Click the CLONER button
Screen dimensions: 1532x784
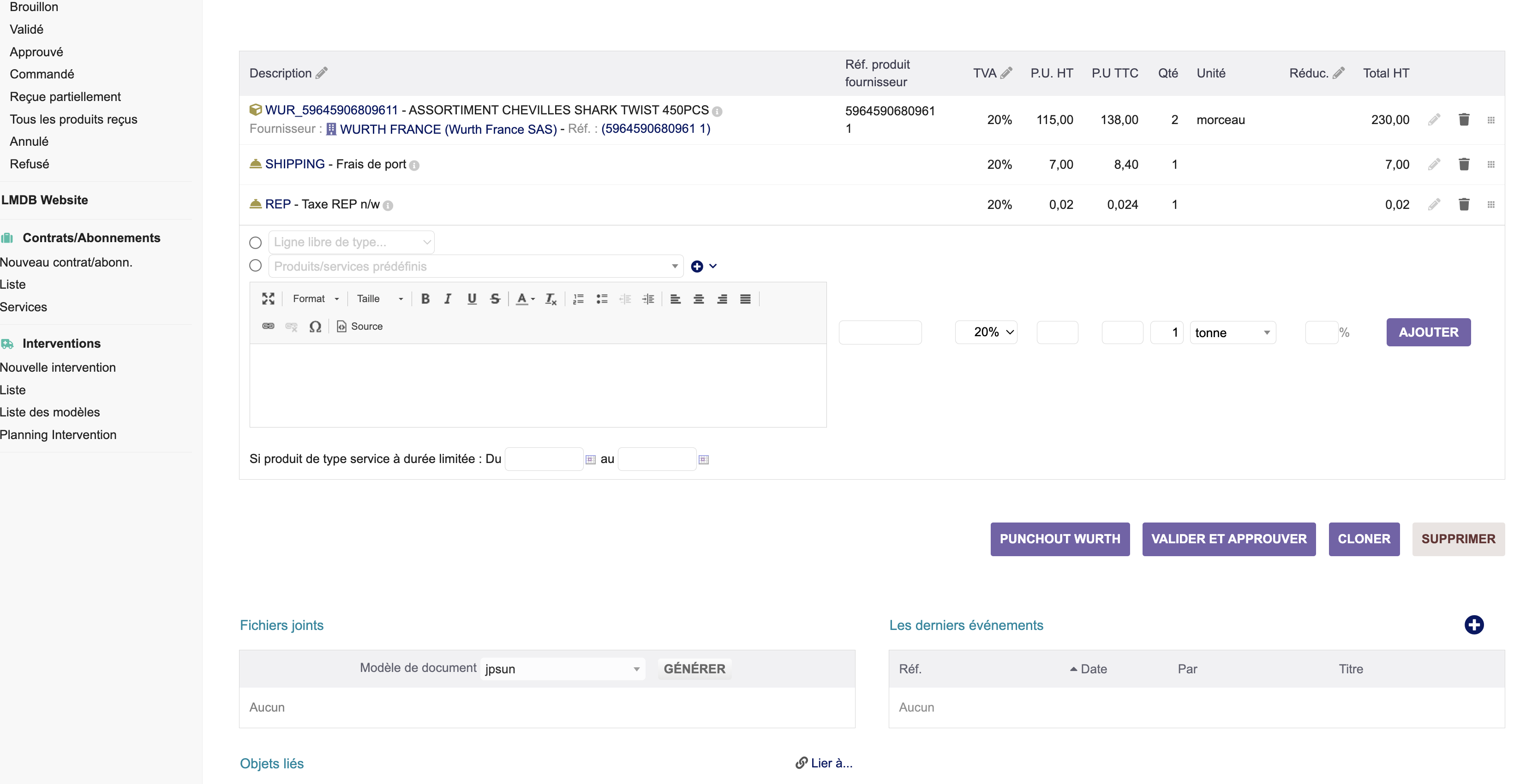pos(1364,539)
